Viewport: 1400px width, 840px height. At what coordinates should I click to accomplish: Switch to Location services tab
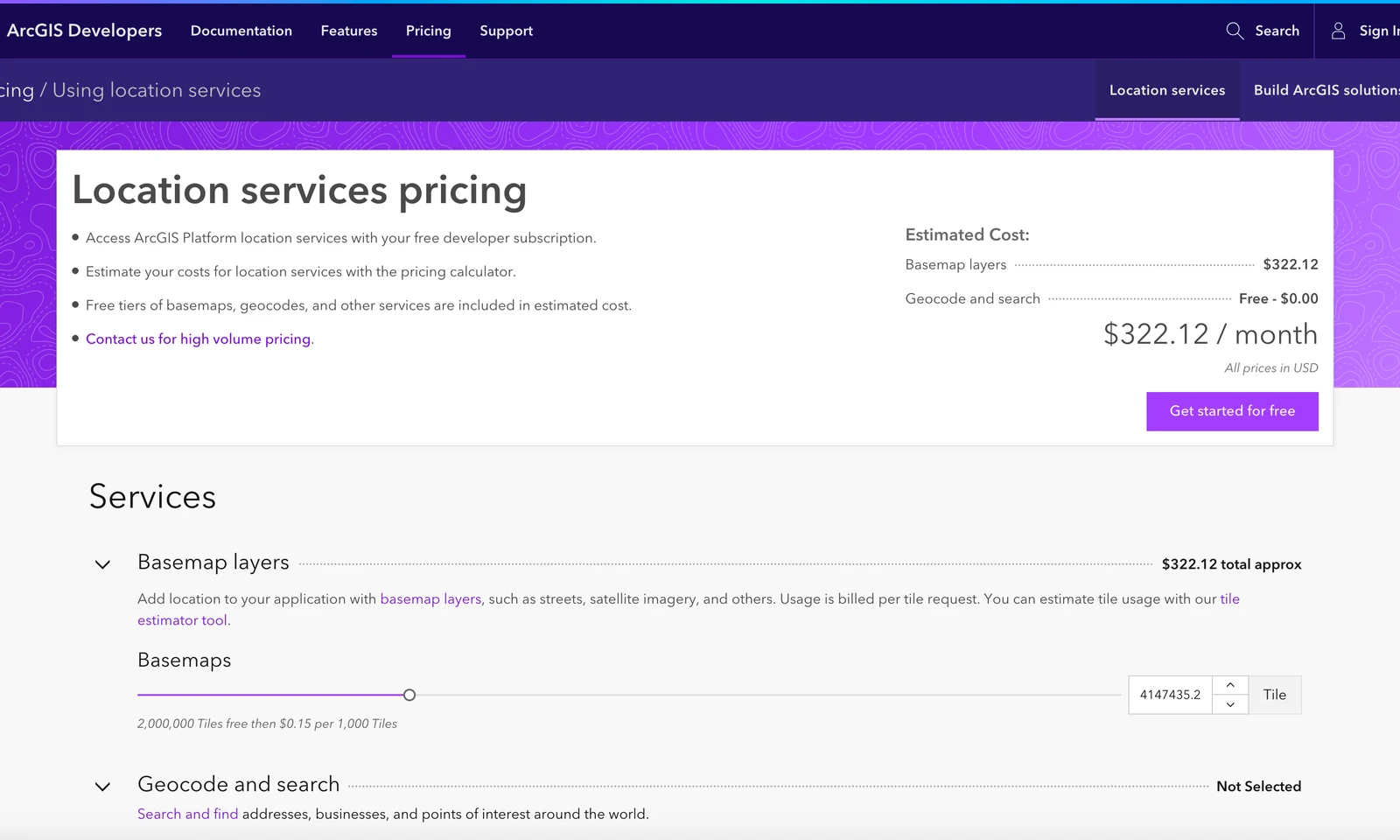coord(1167,90)
